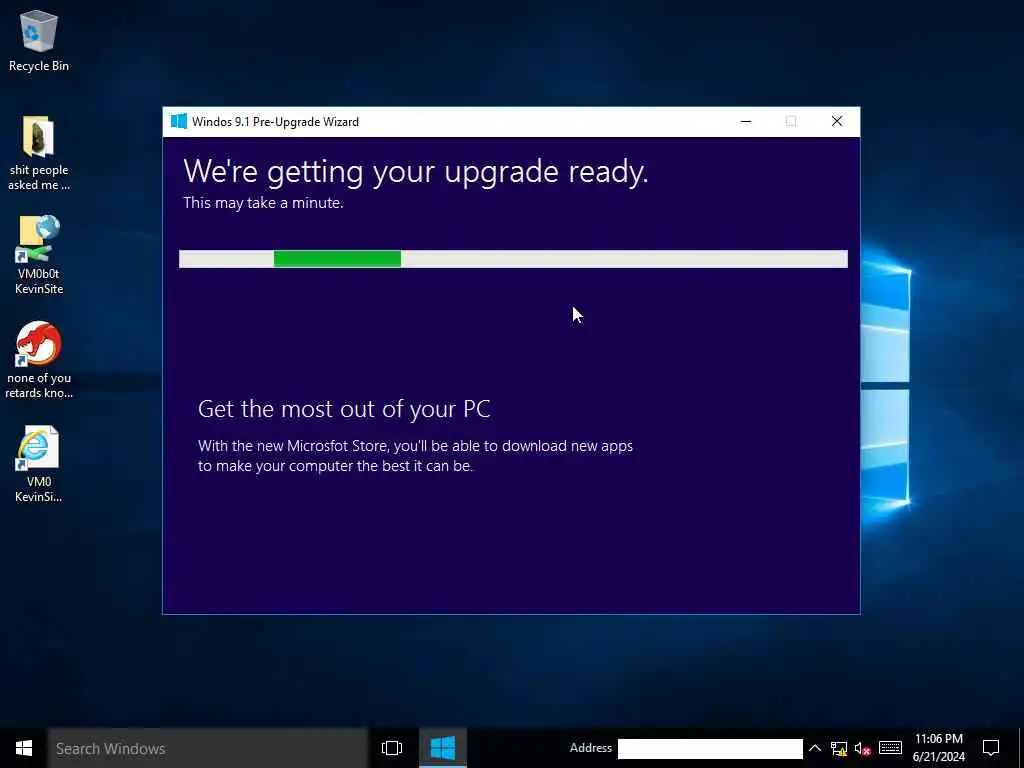The image size is (1024, 768).
Task: Open the Recycle Bin desktop icon
Action: pos(39,40)
